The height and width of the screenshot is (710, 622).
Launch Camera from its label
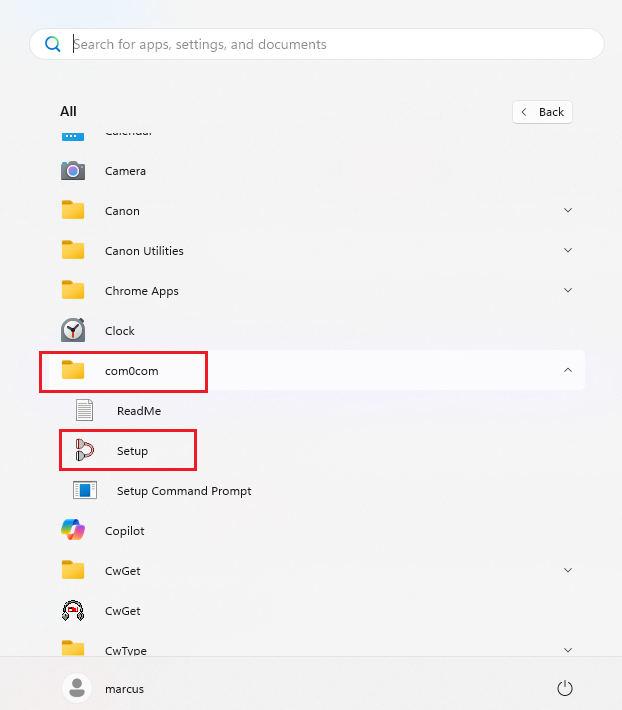click(x=125, y=171)
